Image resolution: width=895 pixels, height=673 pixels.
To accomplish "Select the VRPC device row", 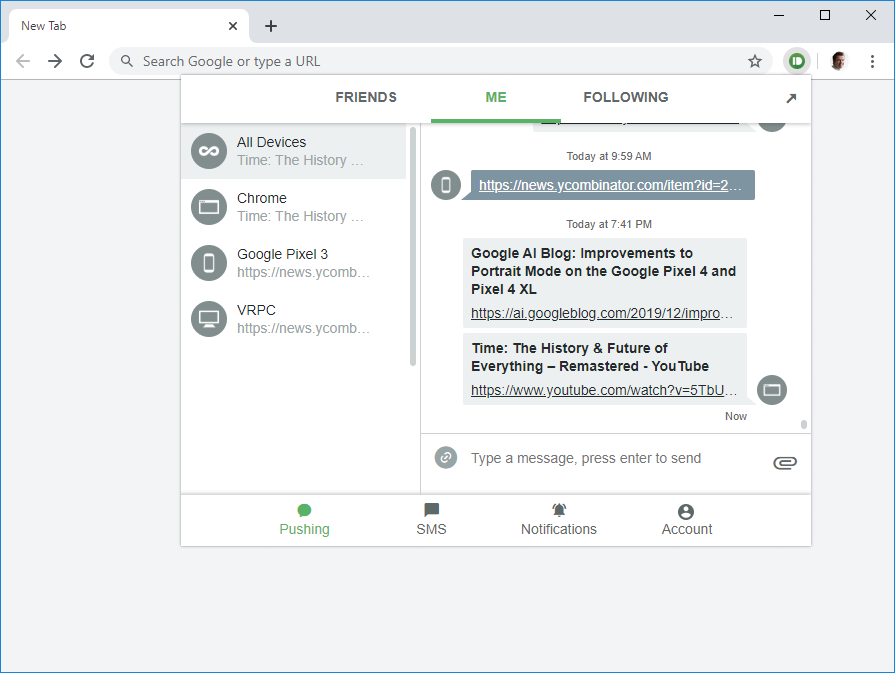I will click(x=293, y=319).
